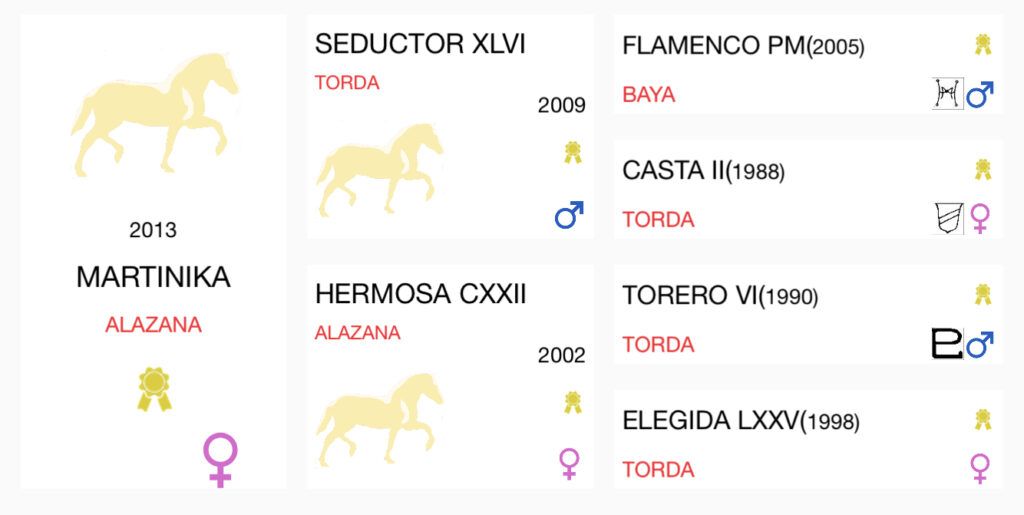The image size is (1024, 515).
Task: Click the male symbol on FLAMENCO PM row
Action: pyautogui.click(x=980, y=95)
